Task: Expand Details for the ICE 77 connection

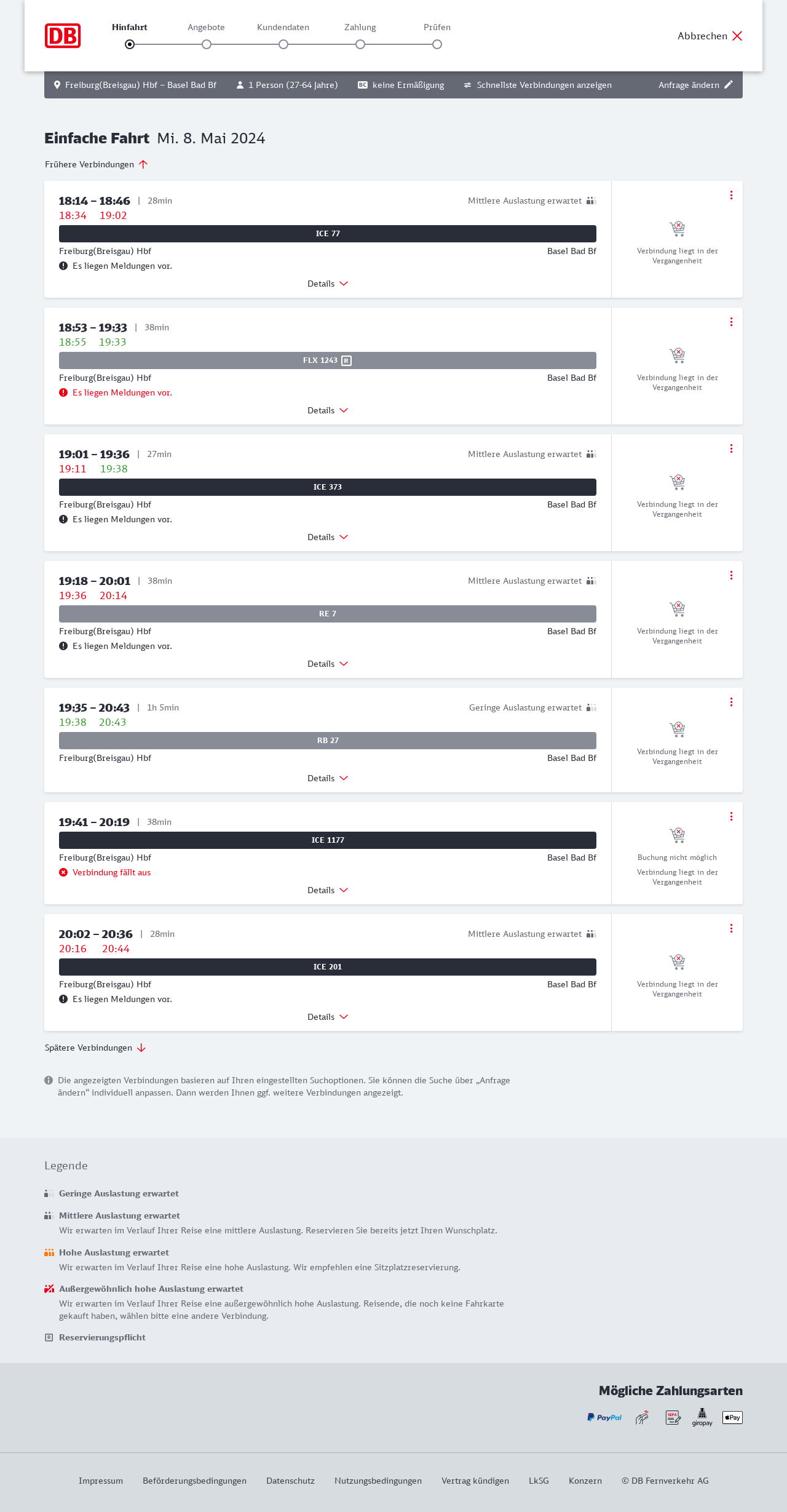Action: tap(328, 284)
